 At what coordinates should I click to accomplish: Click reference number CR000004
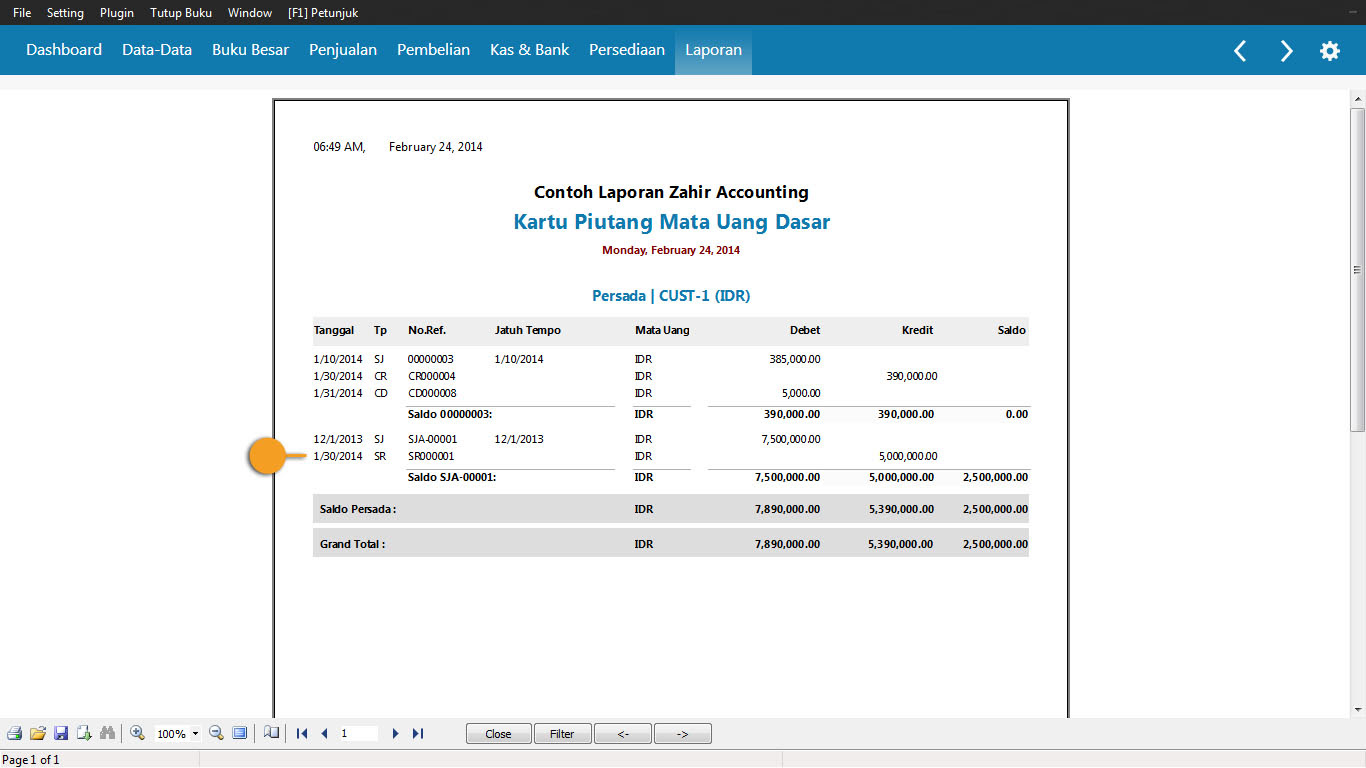point(432,376)
